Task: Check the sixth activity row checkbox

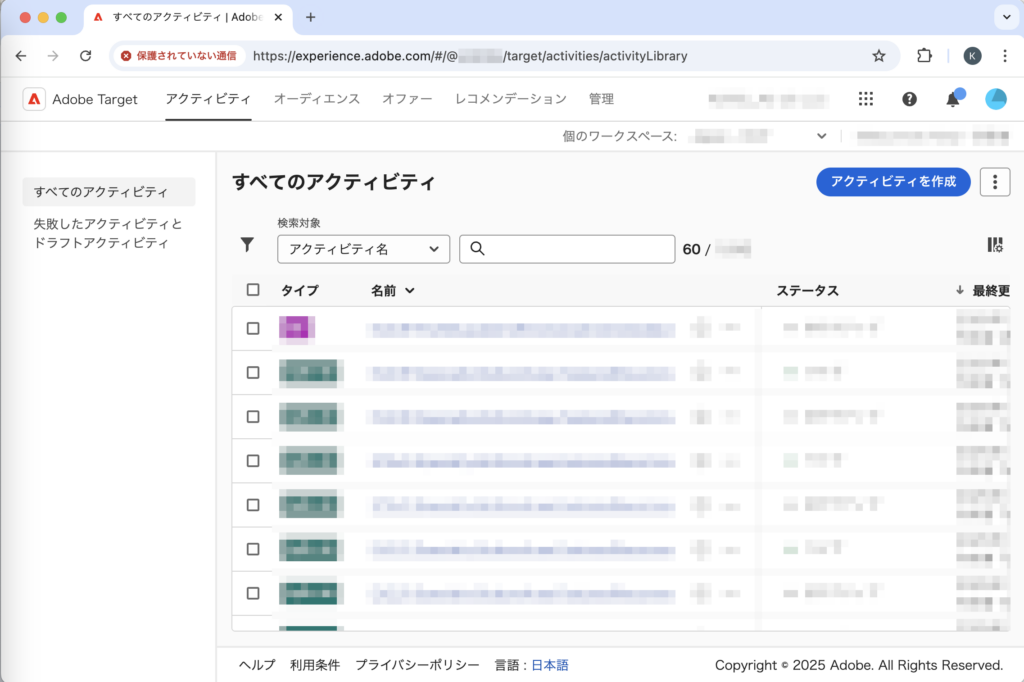Action: pyautogui.click(x=253, y=549)
